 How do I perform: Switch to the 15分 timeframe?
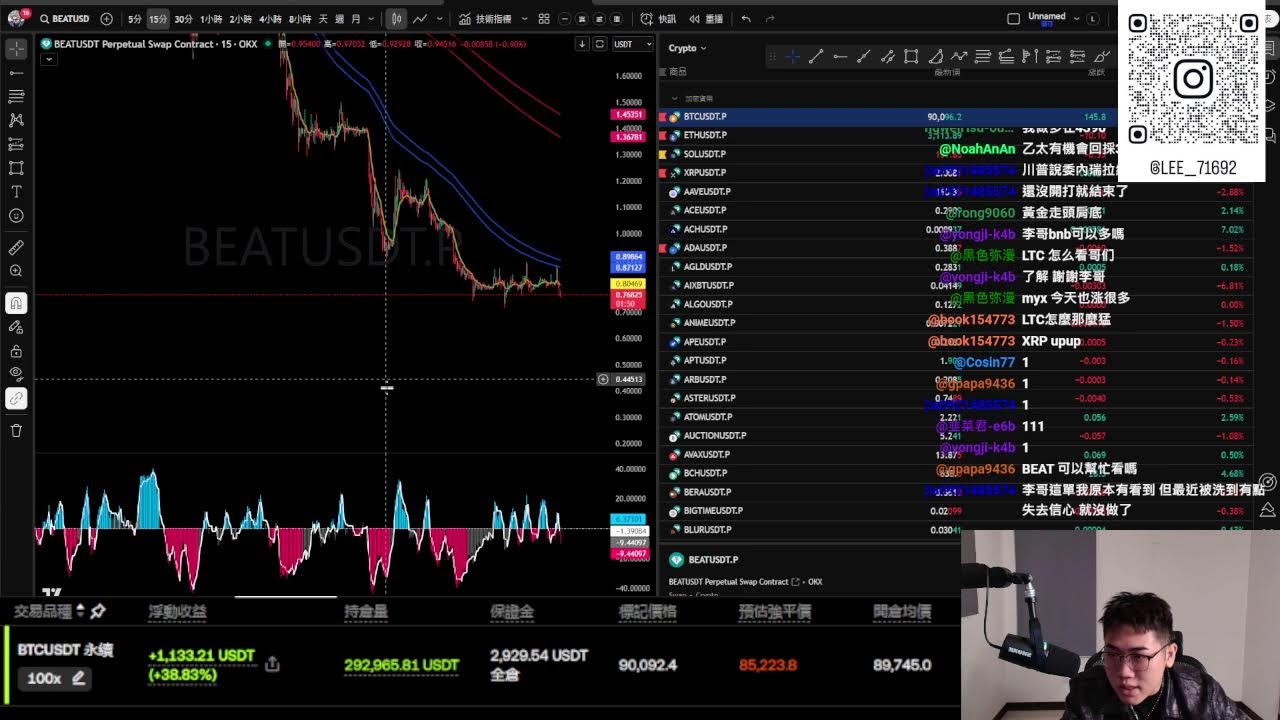pos(158,19)
